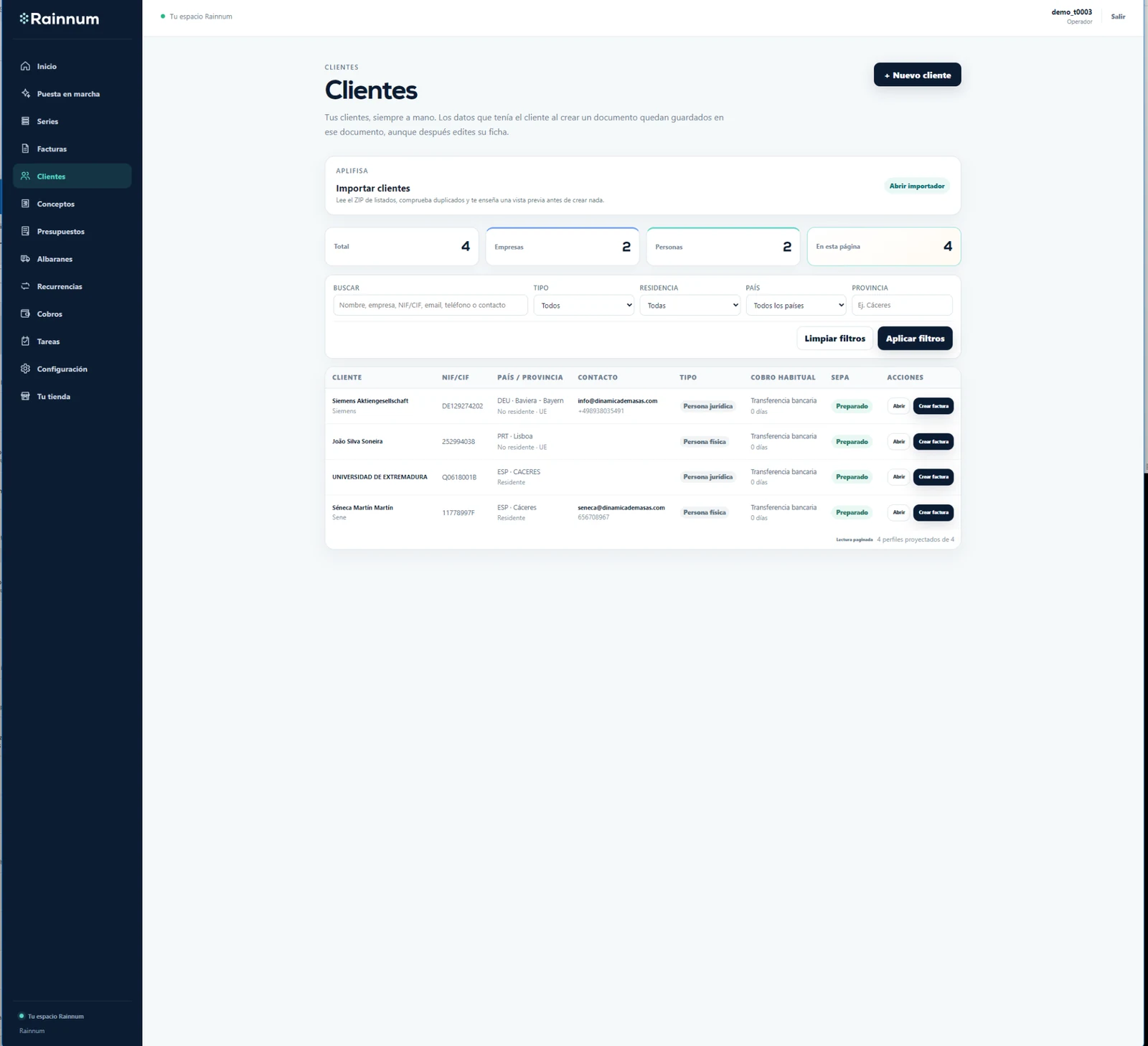Click the Albaranes truck icon
The height and width of the screenshot is (1046, 1148).
[x=25, y=258]
